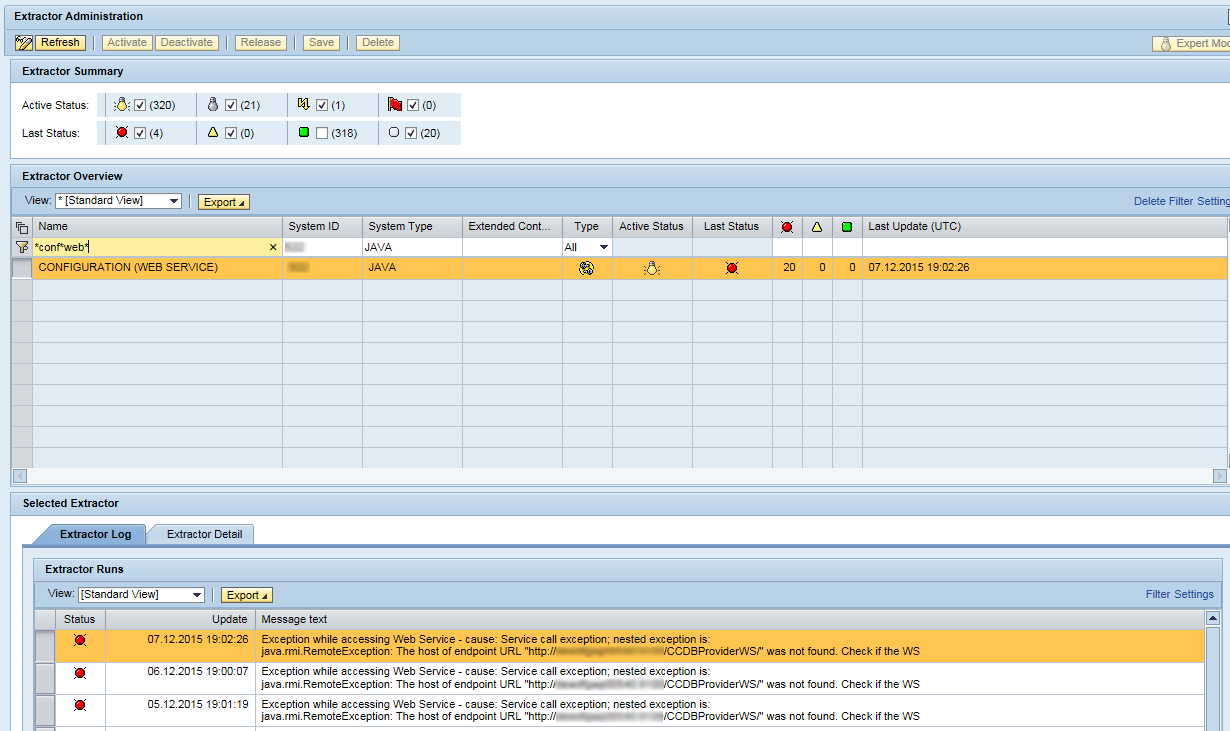Open Export menu in Extractor Overview
The image size is (1230, 731).
[x=224, y=202]
